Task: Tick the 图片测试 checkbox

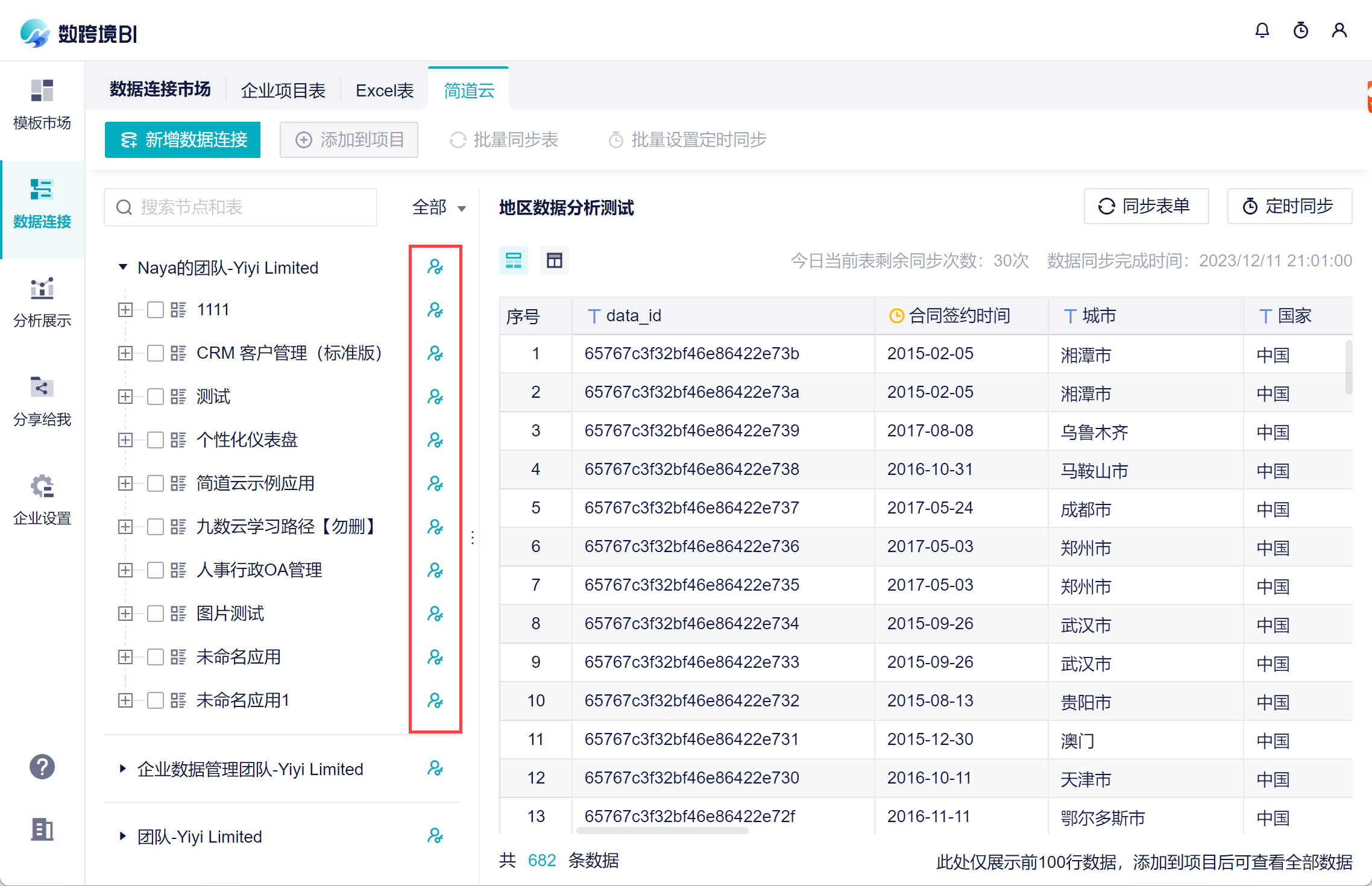Action: (x=156, y=614)
